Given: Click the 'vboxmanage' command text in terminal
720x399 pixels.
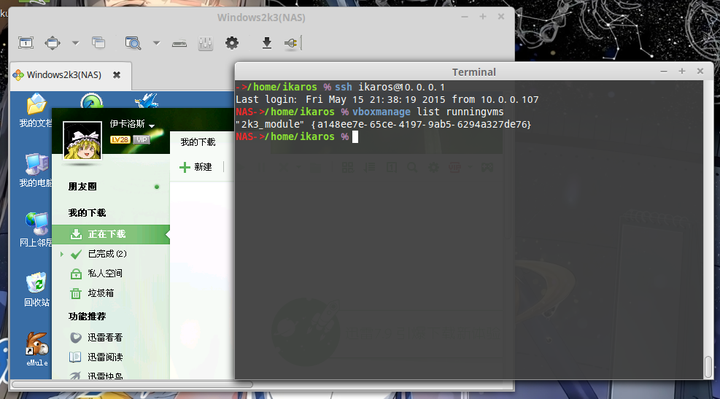Looking at the screenshot, I should pyautogui.click(x=381, y=112).
